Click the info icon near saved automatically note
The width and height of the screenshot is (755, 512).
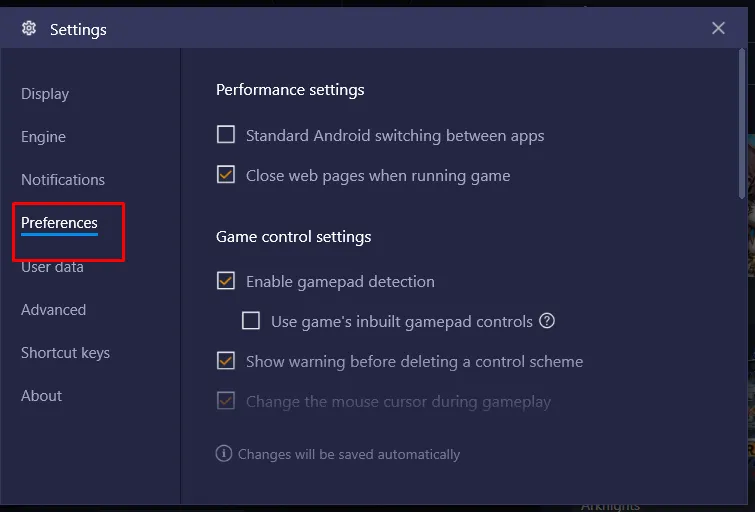[x=224, y=454]
